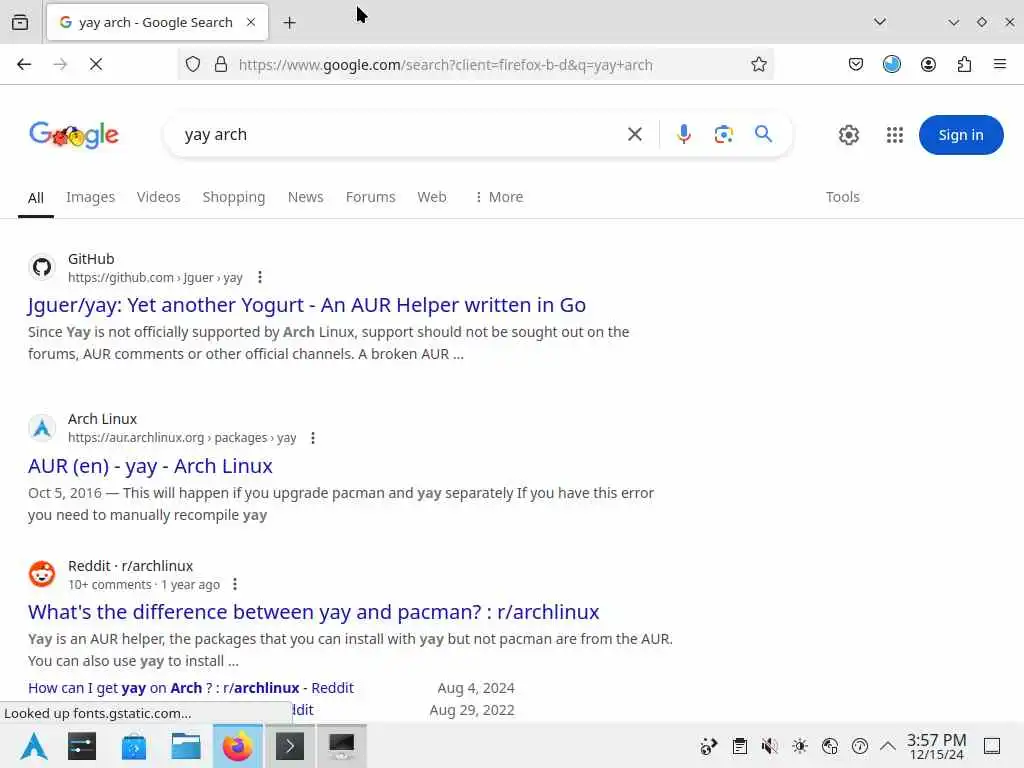Clear the Google search query with X
The image size is (1024, 768).
pyautogui.click(x=635, y=135)
